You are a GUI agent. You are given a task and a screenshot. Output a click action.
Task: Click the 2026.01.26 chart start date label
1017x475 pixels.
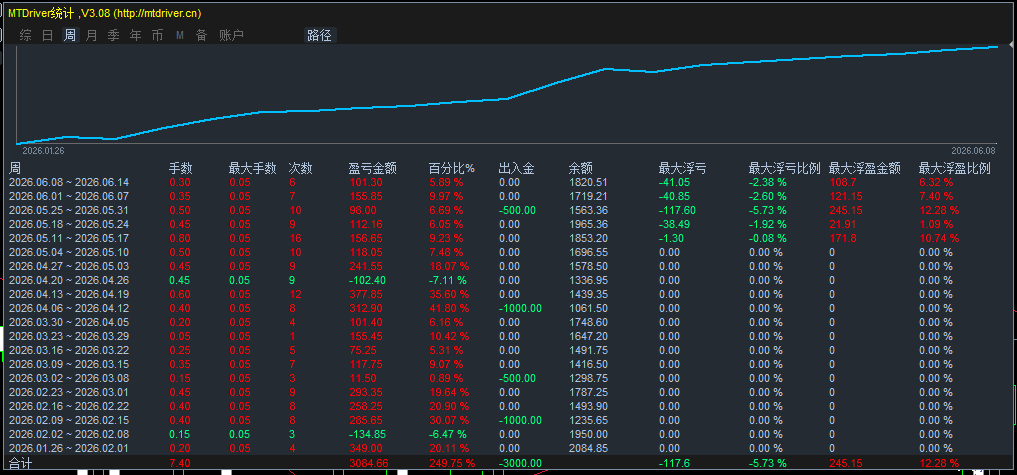point(43,150)
